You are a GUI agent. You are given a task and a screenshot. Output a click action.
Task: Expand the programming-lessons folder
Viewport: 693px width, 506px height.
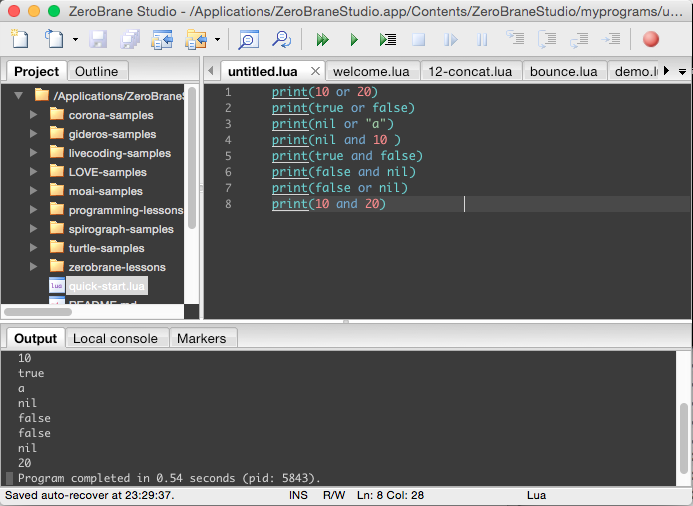tap(33, 210)
